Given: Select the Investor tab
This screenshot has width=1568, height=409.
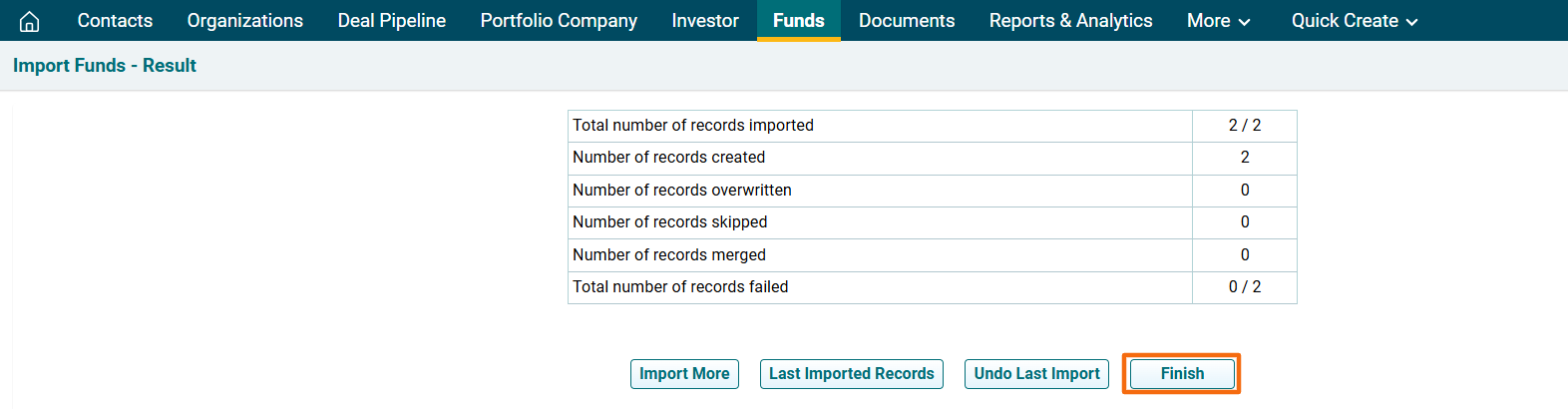Looking at the screenshot, I should 704,21.
